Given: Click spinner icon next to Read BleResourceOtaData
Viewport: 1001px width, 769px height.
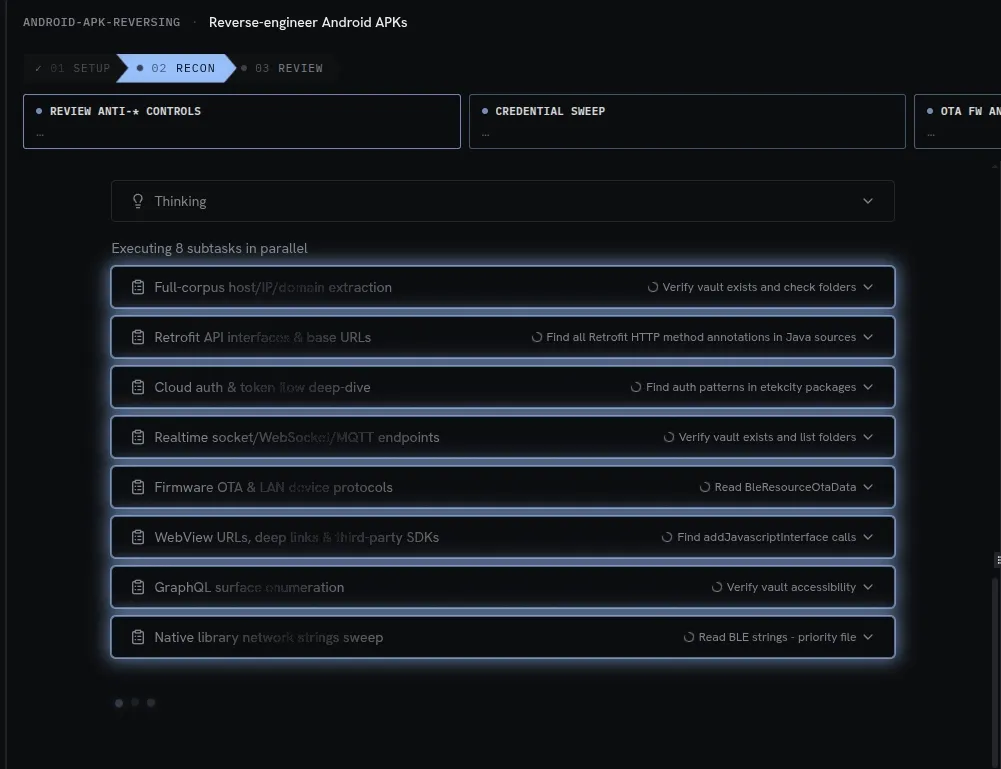Looking at the screenshot, I should (x=705, y=487).
